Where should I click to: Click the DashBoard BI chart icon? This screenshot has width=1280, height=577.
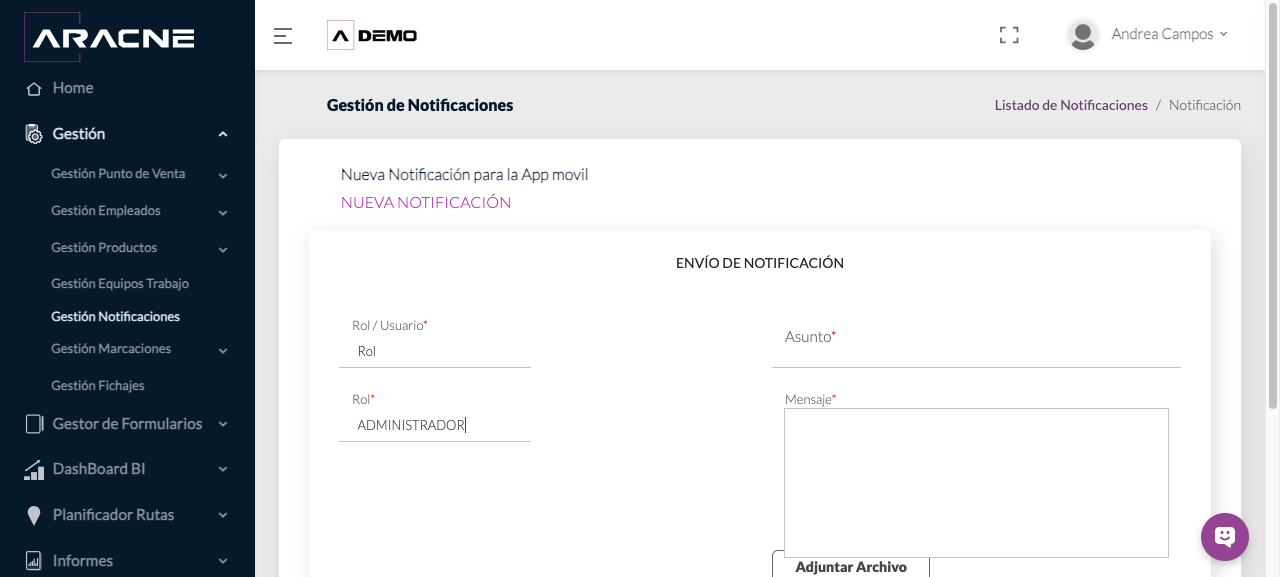point(34,469)
